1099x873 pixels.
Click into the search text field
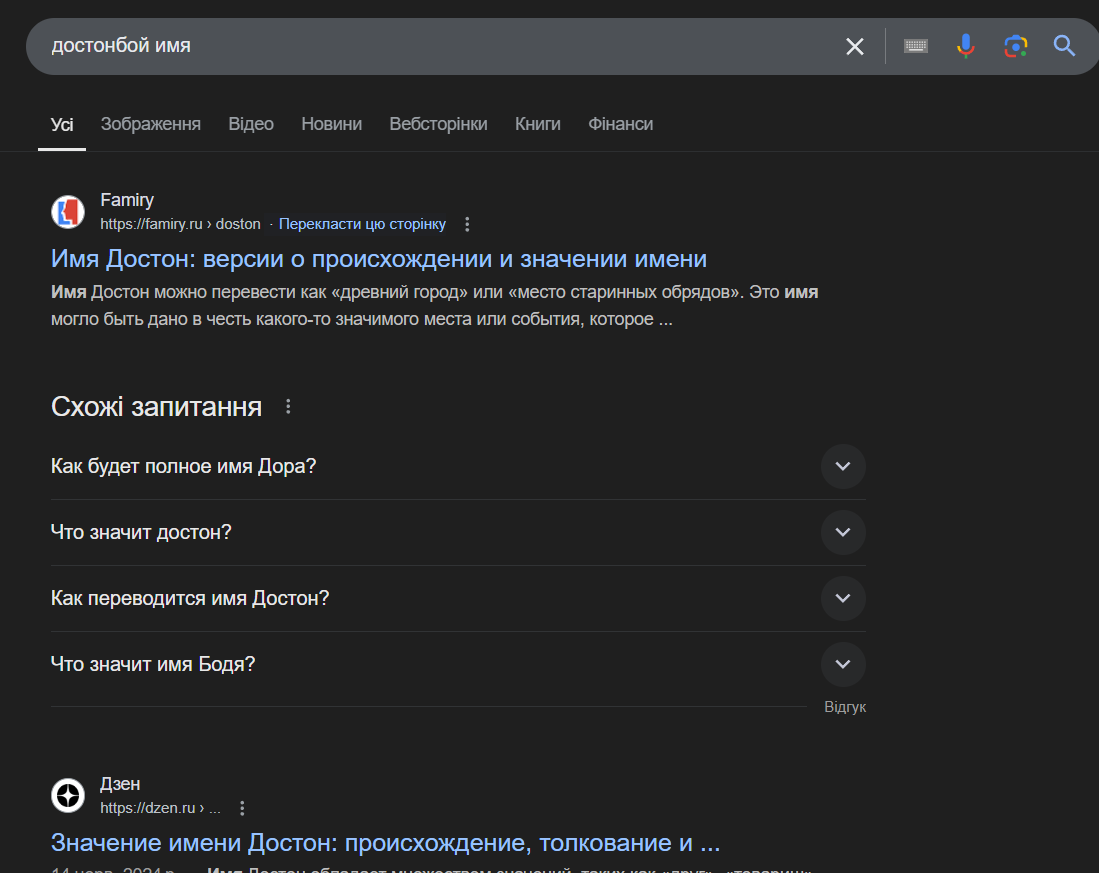(430, 46)
